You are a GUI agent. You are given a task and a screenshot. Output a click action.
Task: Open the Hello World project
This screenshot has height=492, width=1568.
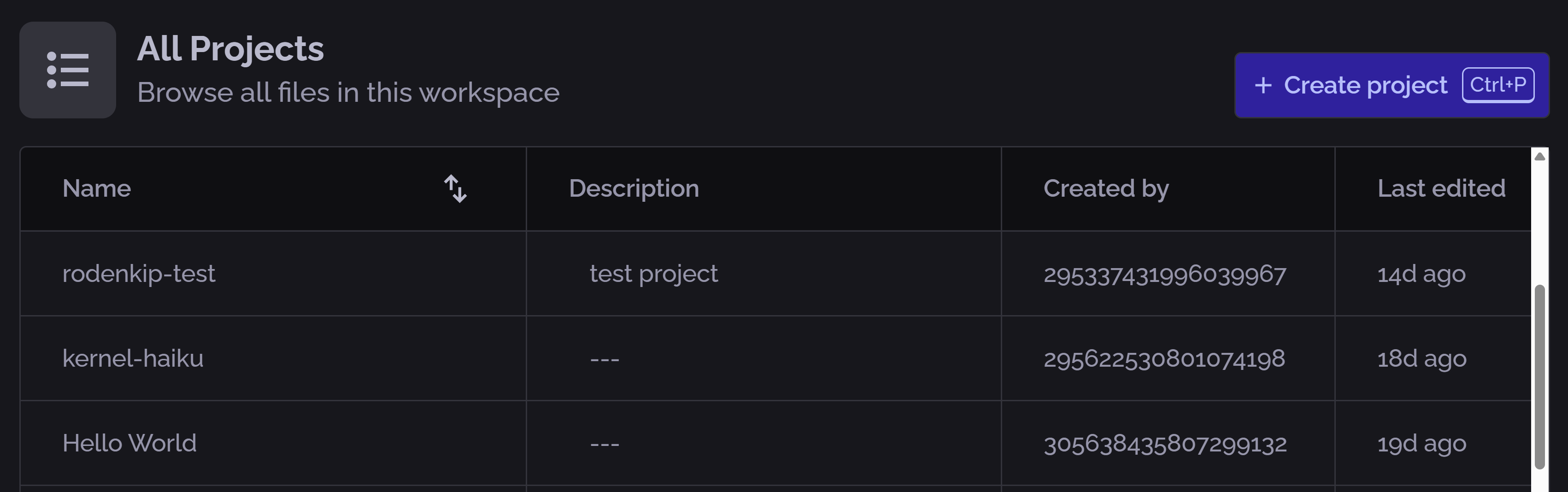[129, 443]
